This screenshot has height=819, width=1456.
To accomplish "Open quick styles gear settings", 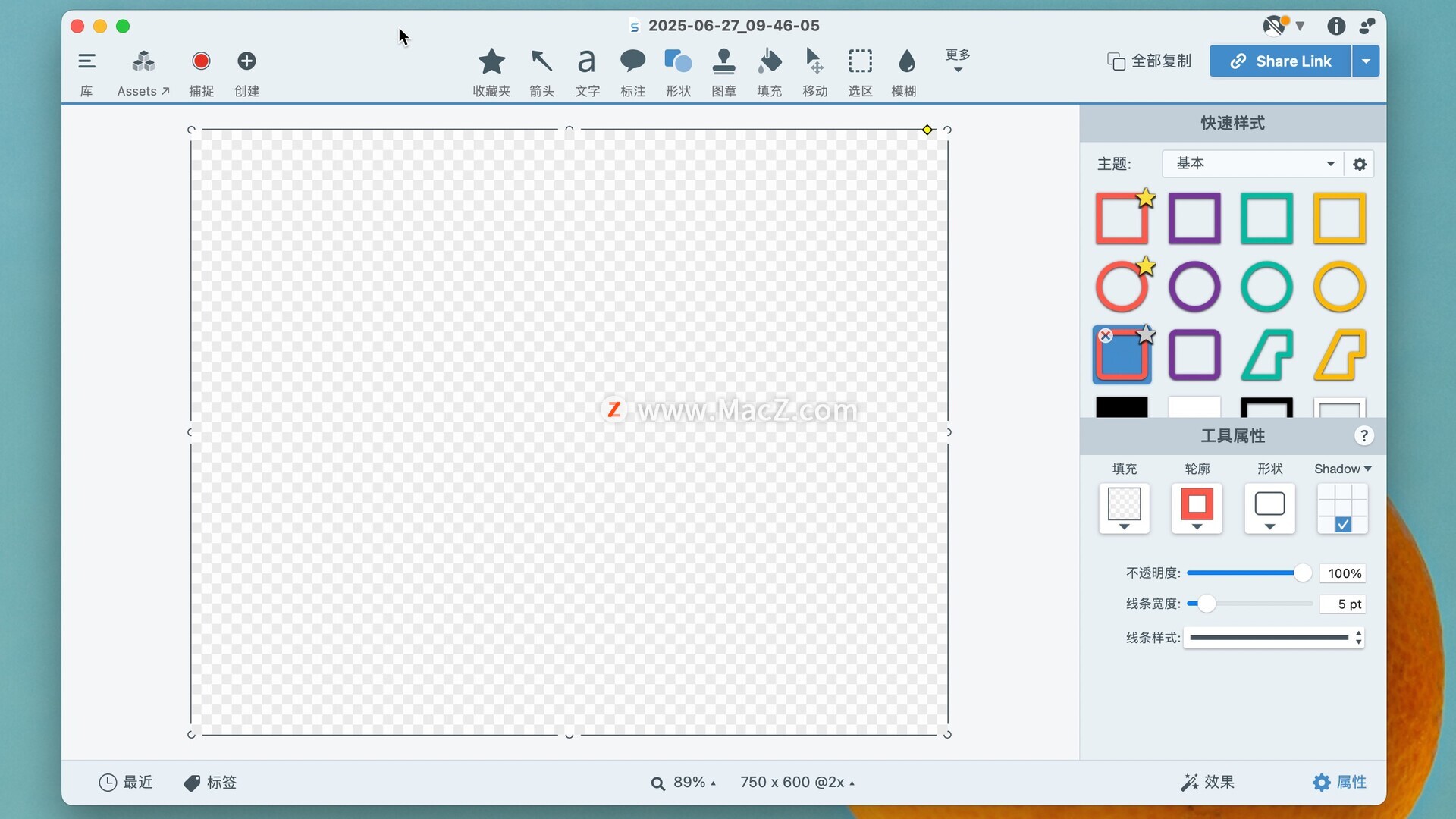I will 1360,164.
